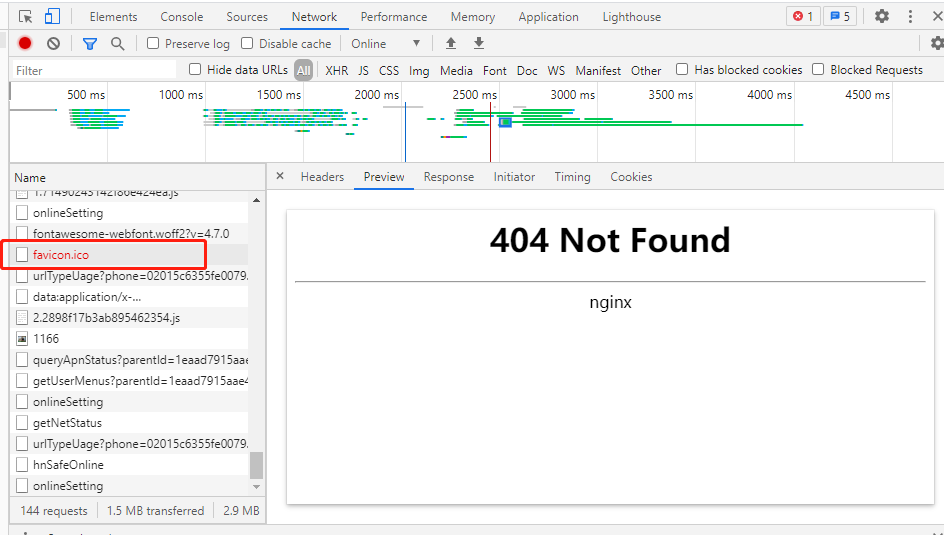Stop recording network log with red button
944x535 pixels.
point(25,43)
